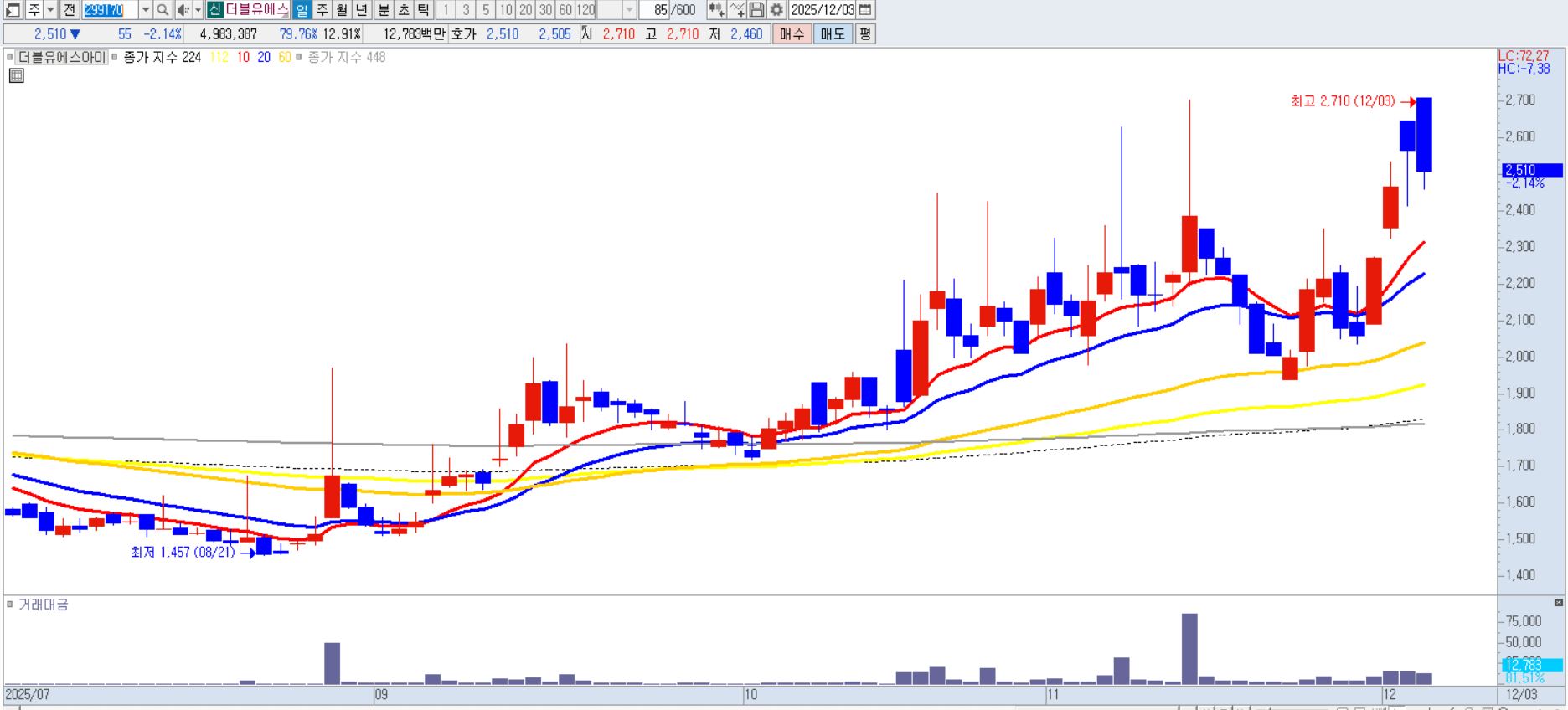The height and width of the screenshot is (710, 1568).
Task: Open the 주 market type dropdown
Action: 50,10
